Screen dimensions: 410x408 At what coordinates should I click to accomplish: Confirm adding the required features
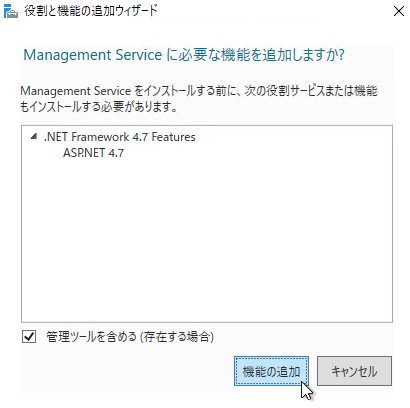point(271,371)
